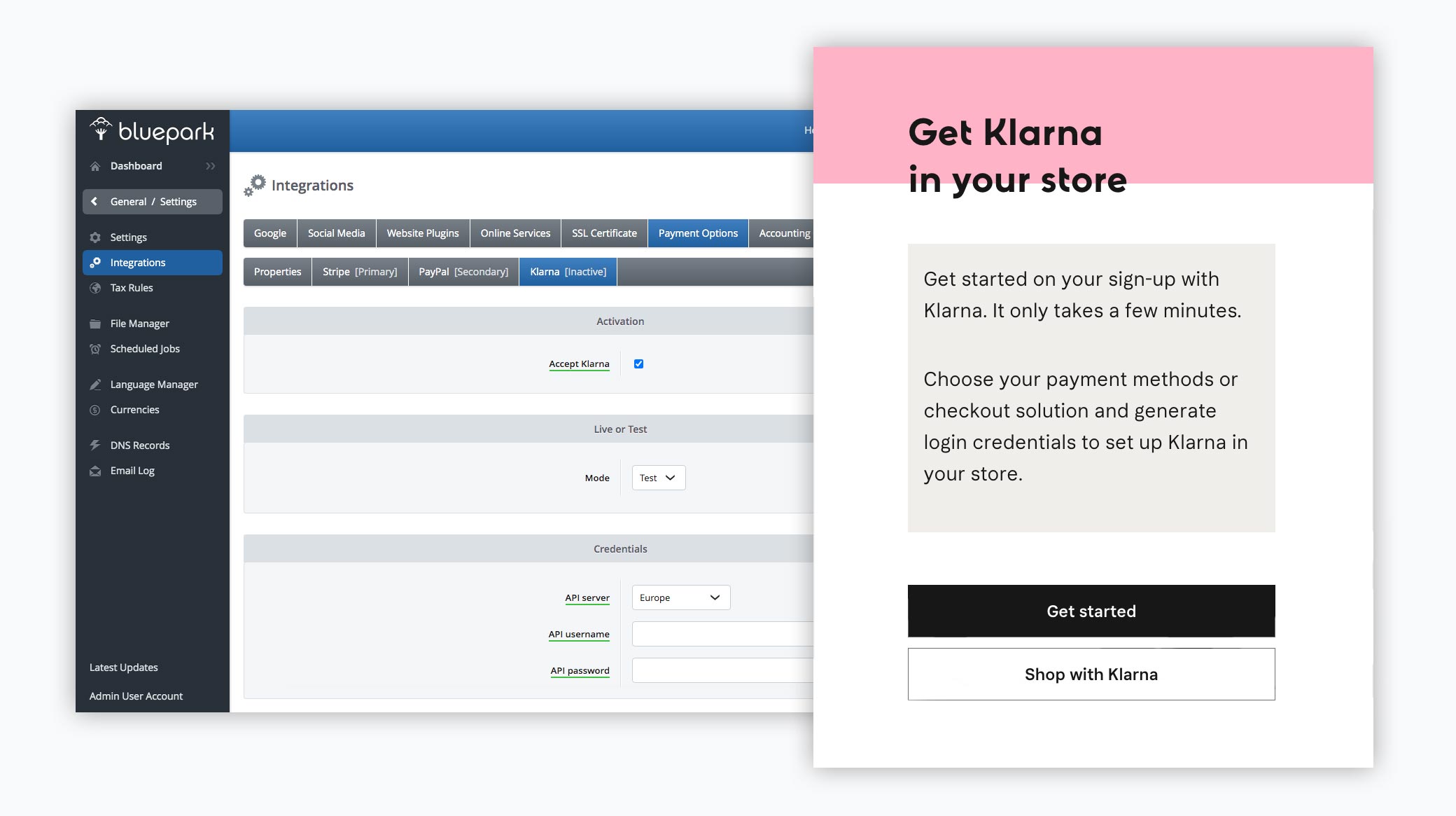Screen dimensions: 1456x816
Task: Enable Klarna integration via activation checkbox
Action: [640, 363]
